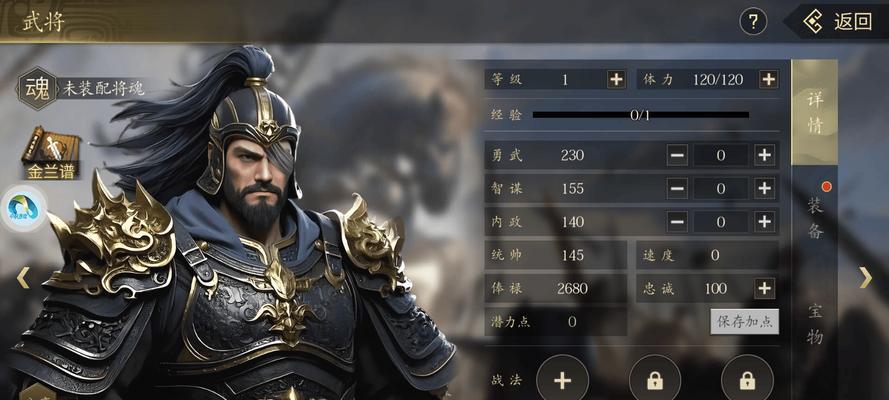Image resolution: width=889 pixels, height=400 pixels.
Task: Open the 金兰谱 book icon
Action: tap(50, 153)
